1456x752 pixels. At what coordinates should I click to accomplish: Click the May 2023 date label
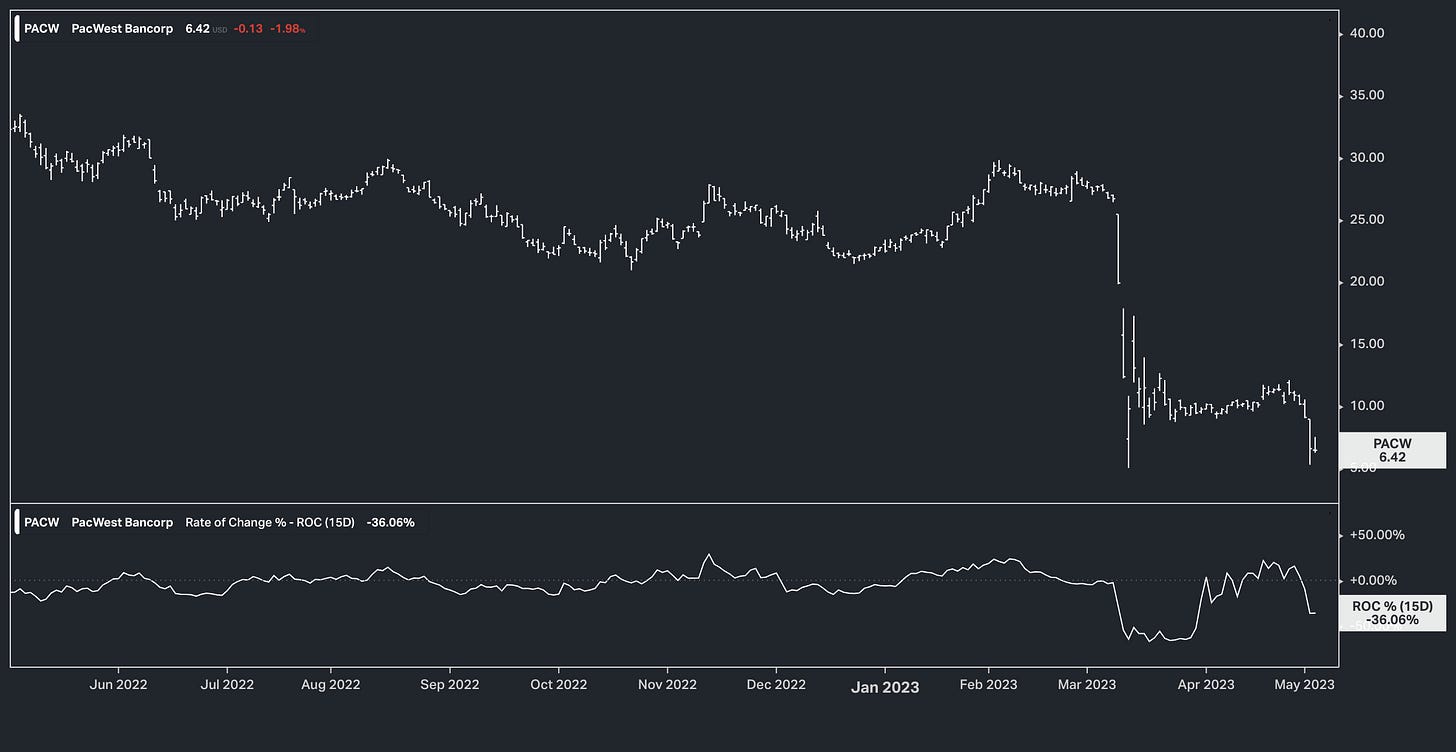(1304, 684)
